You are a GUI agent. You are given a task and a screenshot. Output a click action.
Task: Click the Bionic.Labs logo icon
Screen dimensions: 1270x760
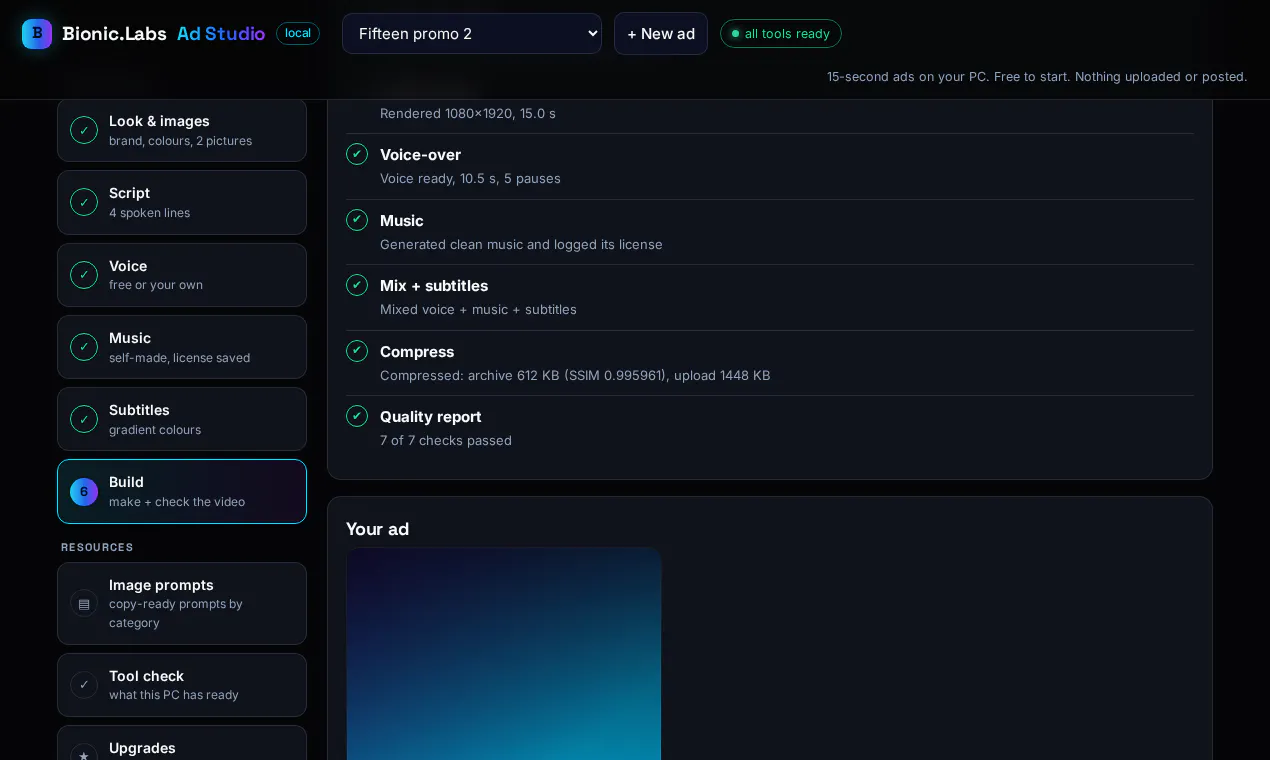pyautogui.click(x=37, y=34)
